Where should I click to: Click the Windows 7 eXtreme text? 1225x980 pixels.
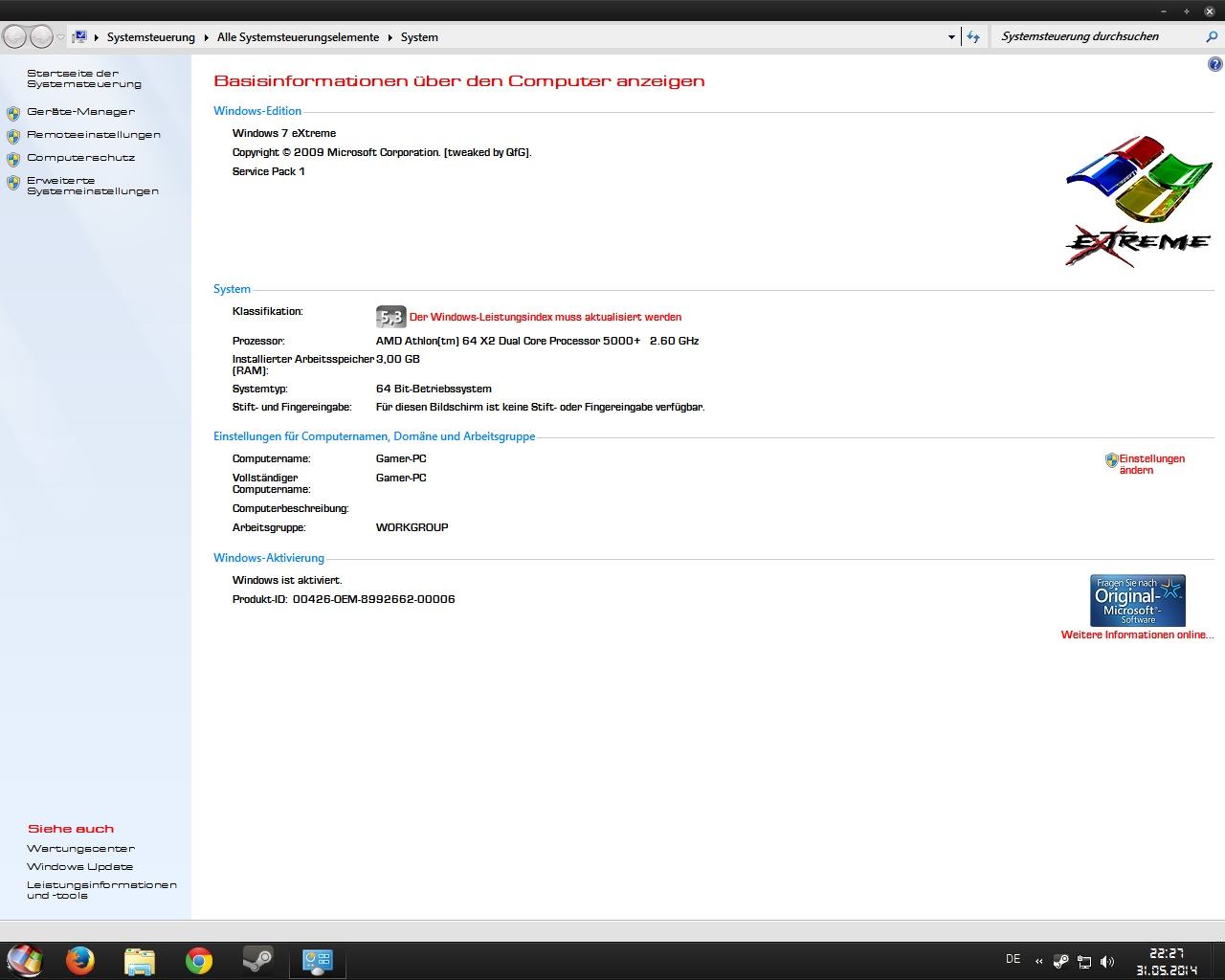[284, 133]
